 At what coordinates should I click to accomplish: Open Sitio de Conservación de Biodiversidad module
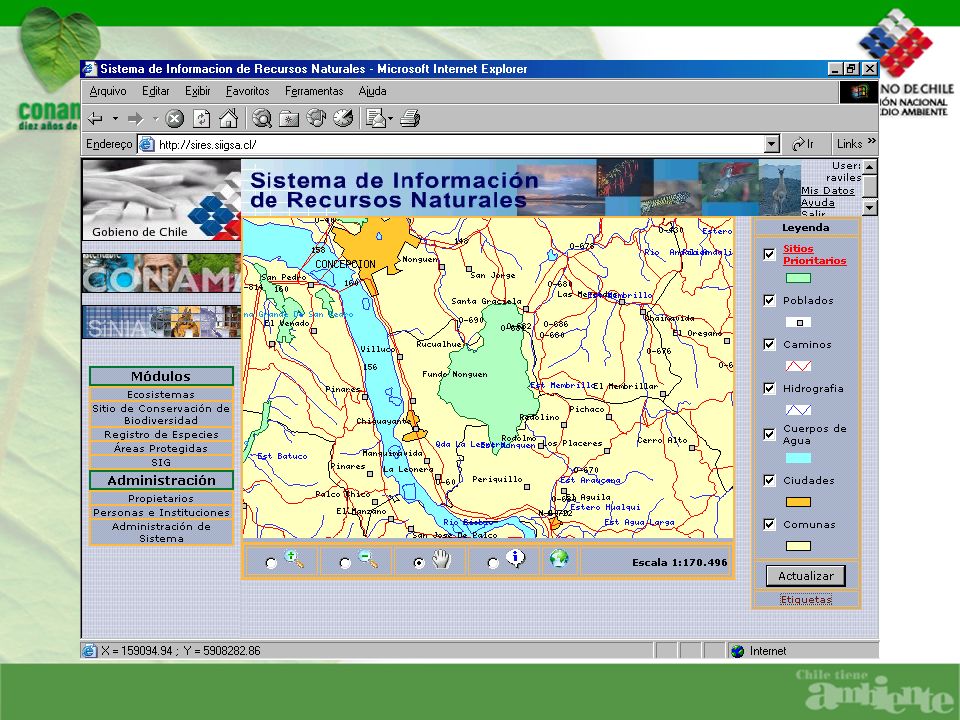point(161,414)
